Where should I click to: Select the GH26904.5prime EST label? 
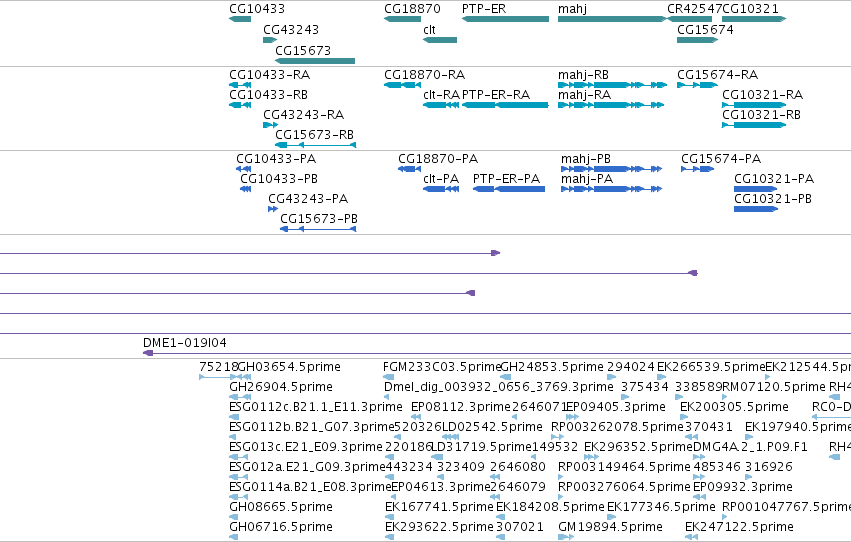click(x=281, y=387)
